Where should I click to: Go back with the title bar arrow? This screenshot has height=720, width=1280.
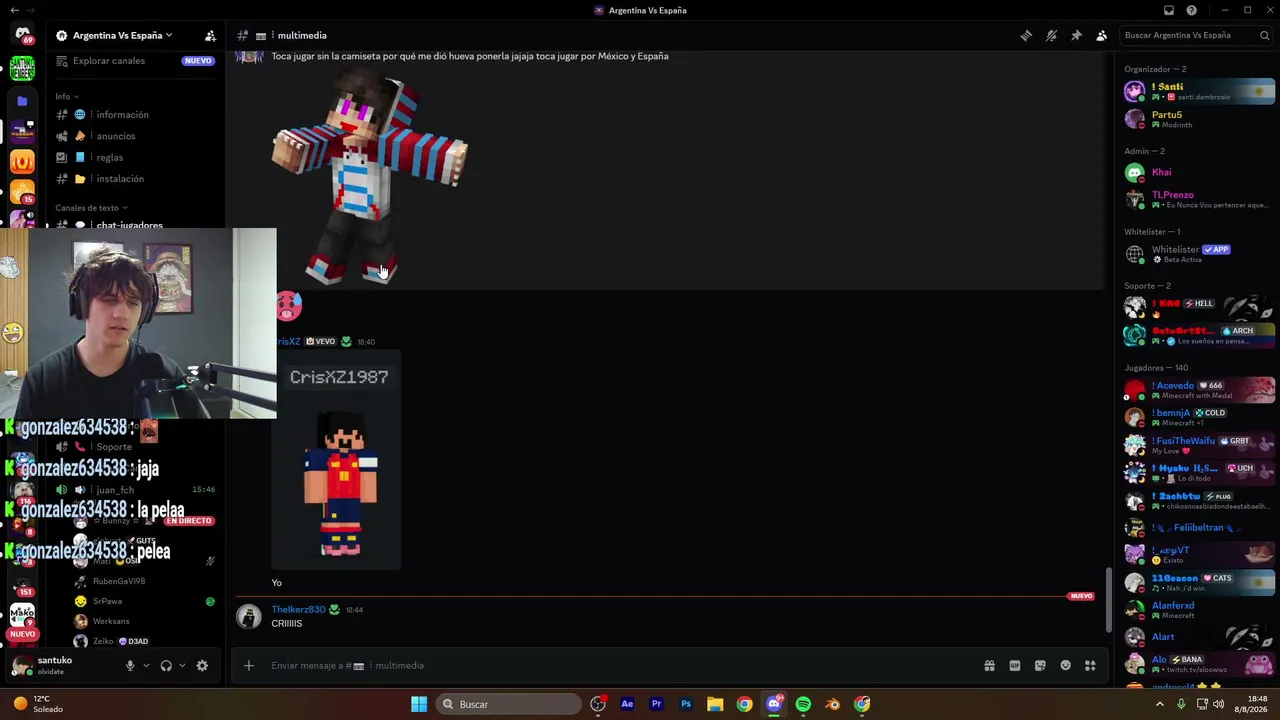click(x=14, y=10)
